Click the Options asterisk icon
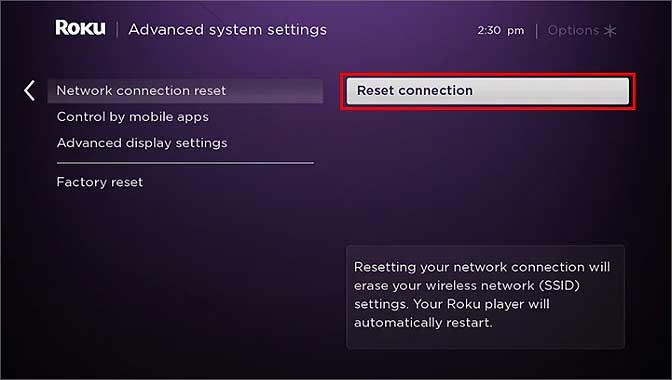This screenshot has height=380, width=672. 610,30
